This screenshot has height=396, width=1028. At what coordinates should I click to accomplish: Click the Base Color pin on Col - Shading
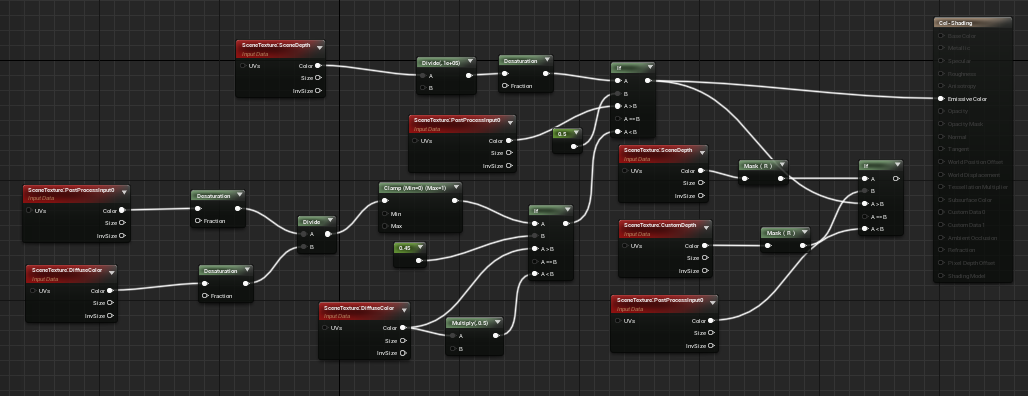pyautogui.click(x=941, y=36)
